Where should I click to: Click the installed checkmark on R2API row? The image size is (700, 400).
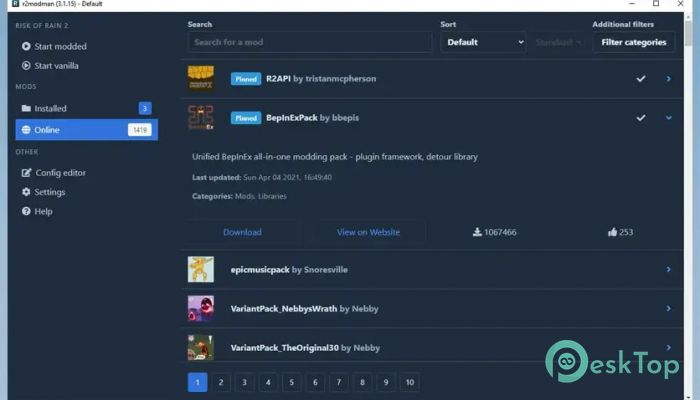[x=641, y=79]
